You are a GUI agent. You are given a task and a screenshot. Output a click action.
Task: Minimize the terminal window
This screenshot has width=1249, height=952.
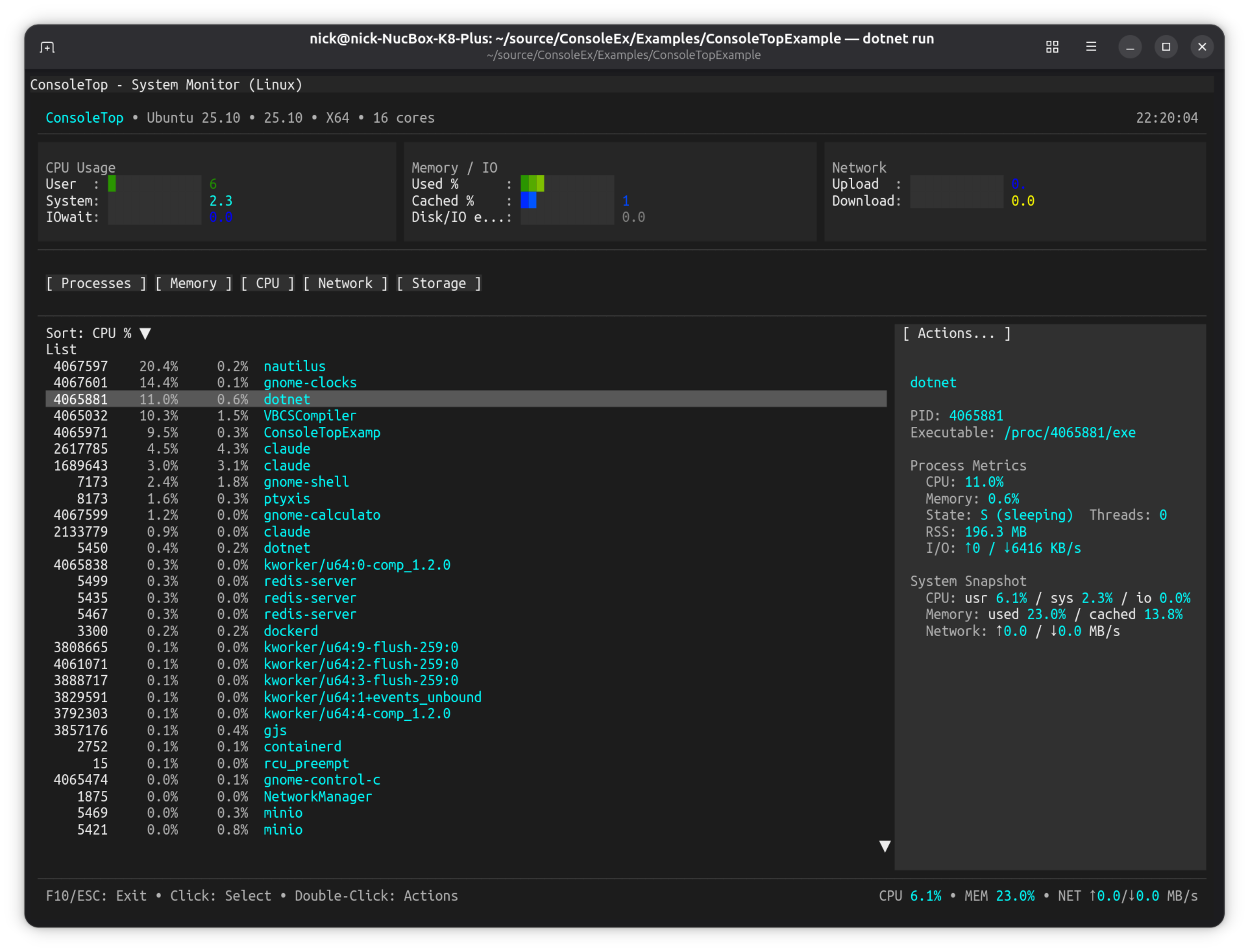point(1129,47)
